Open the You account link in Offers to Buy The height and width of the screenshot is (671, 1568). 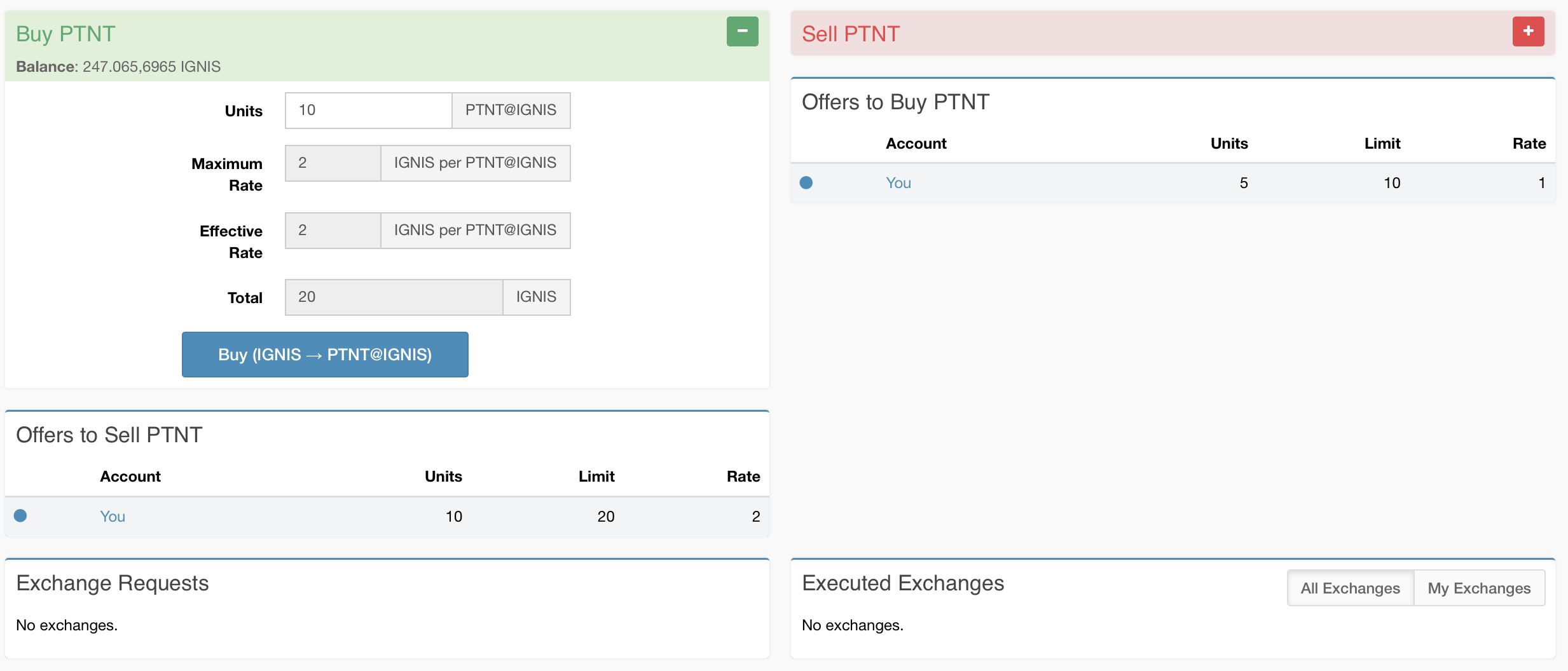(x=898, y=183)
